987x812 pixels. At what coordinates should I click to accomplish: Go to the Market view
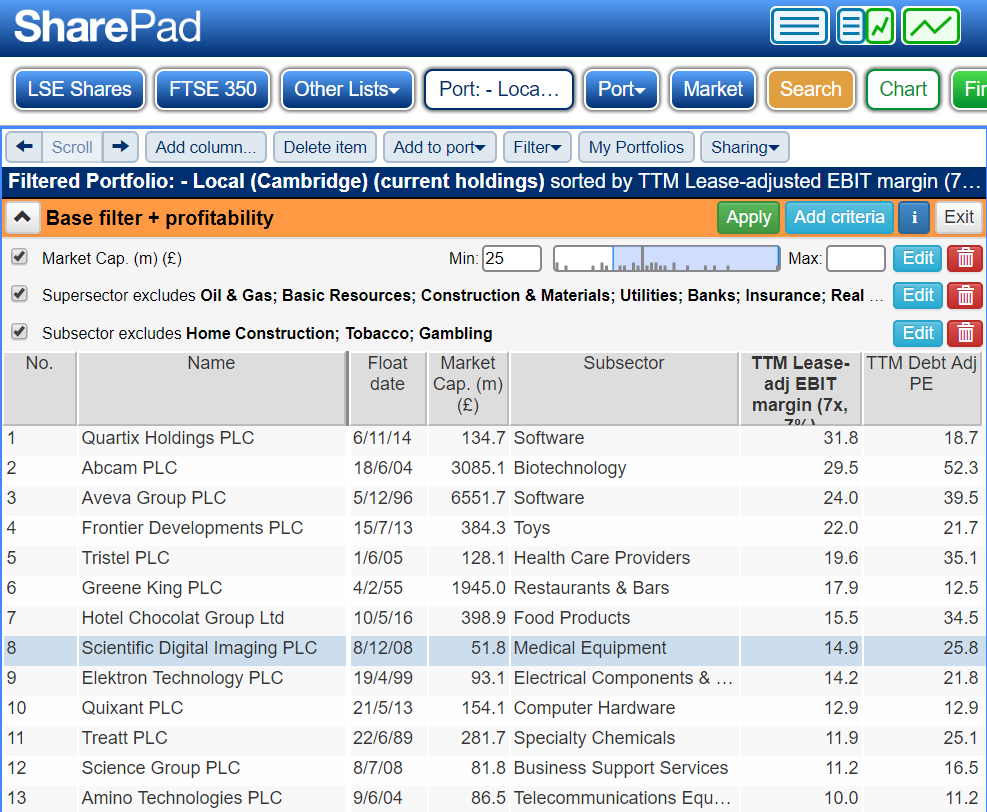tap(713, 89)
